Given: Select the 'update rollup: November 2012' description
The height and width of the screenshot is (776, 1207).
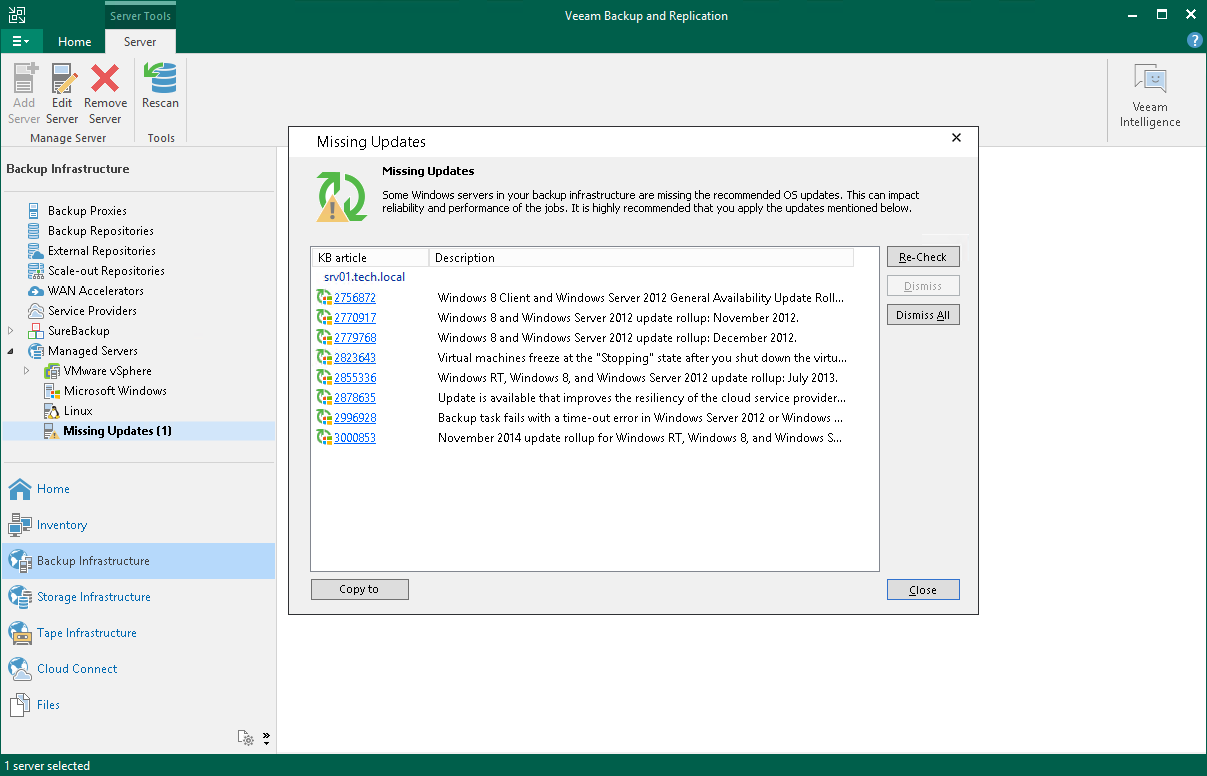Looking at the screenshot, I should click(617, 318).
